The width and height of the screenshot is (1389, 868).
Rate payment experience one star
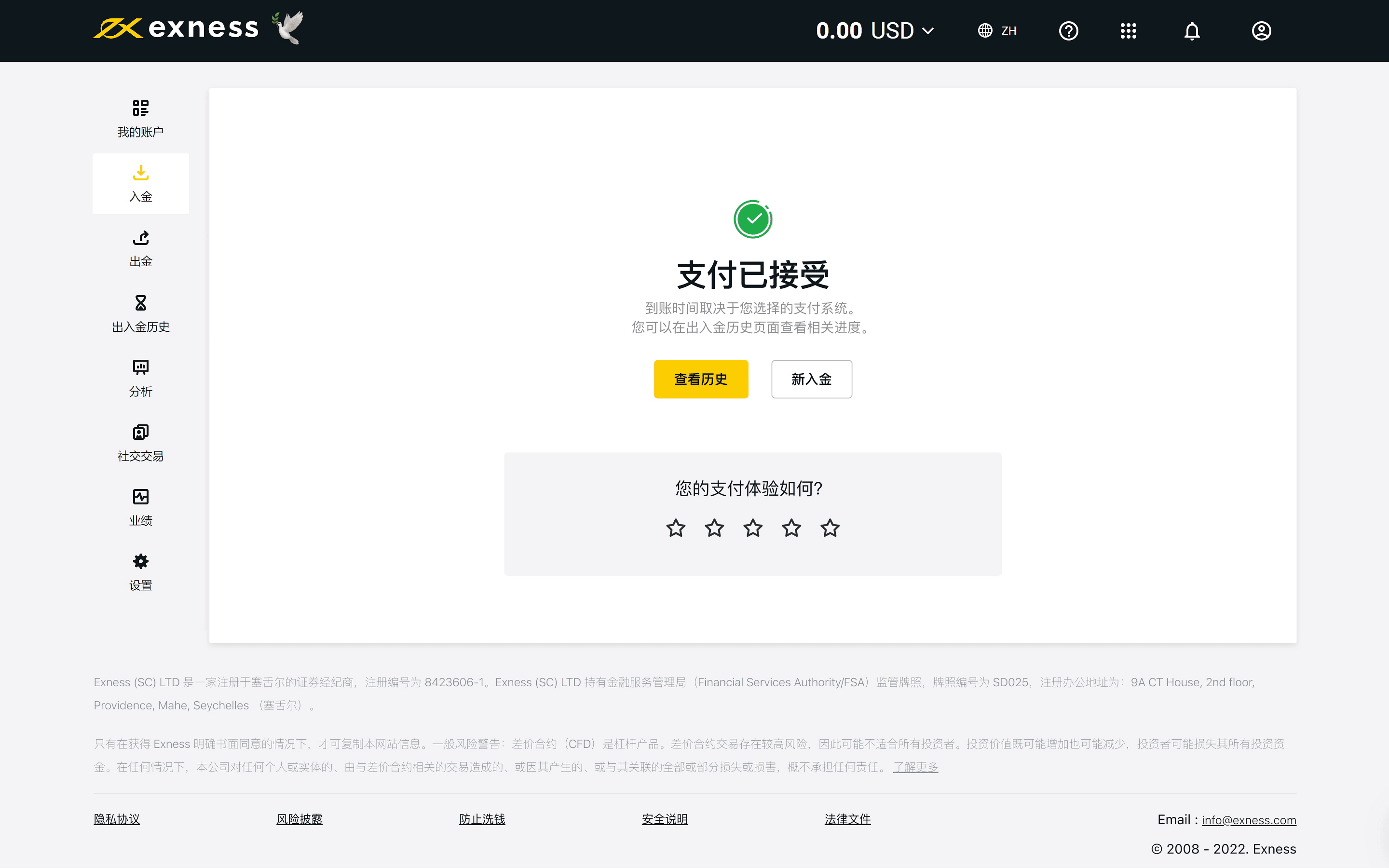pos(676,528)
